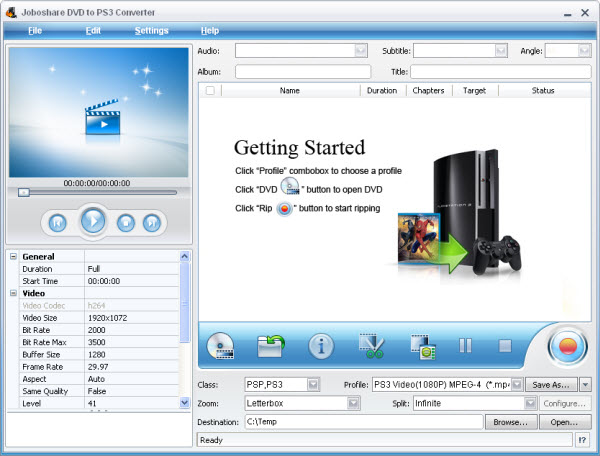Screen dimensions: 600x456
Task: Click the Status column header
Action: pyautogui.click(x=543, y=91)
